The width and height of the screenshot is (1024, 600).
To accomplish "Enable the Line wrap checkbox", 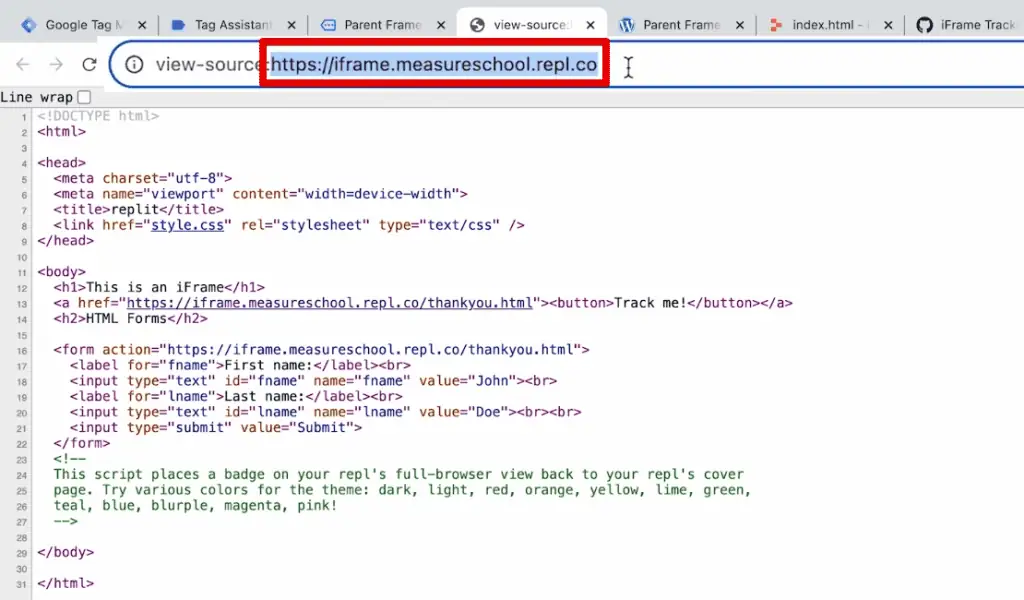I will [84, 96].
